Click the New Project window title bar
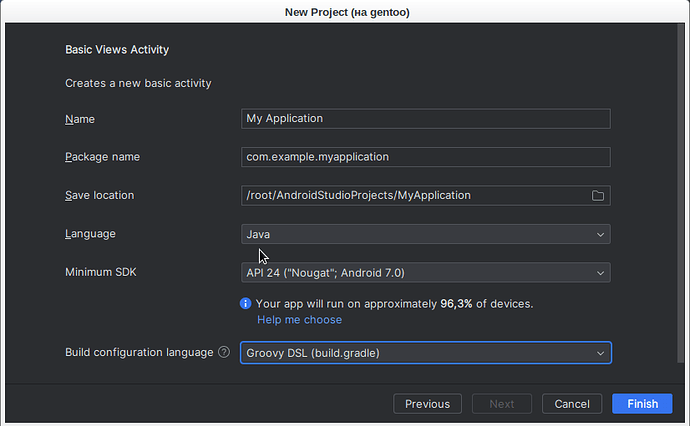The height and width of the screenshot is (426, 690). coord(347,12)
